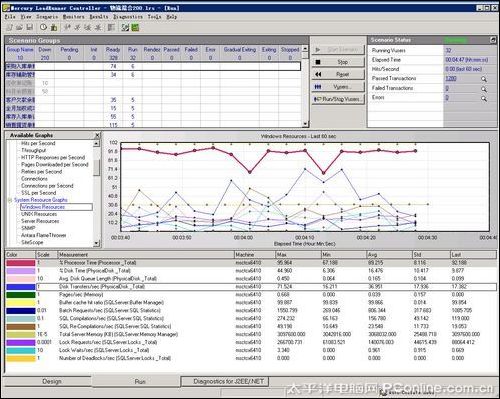This screenshot has height=399, width=500.
Task: Open Load Generators from the toolbar
Action: pyautogui.click(x=54, y=27)
